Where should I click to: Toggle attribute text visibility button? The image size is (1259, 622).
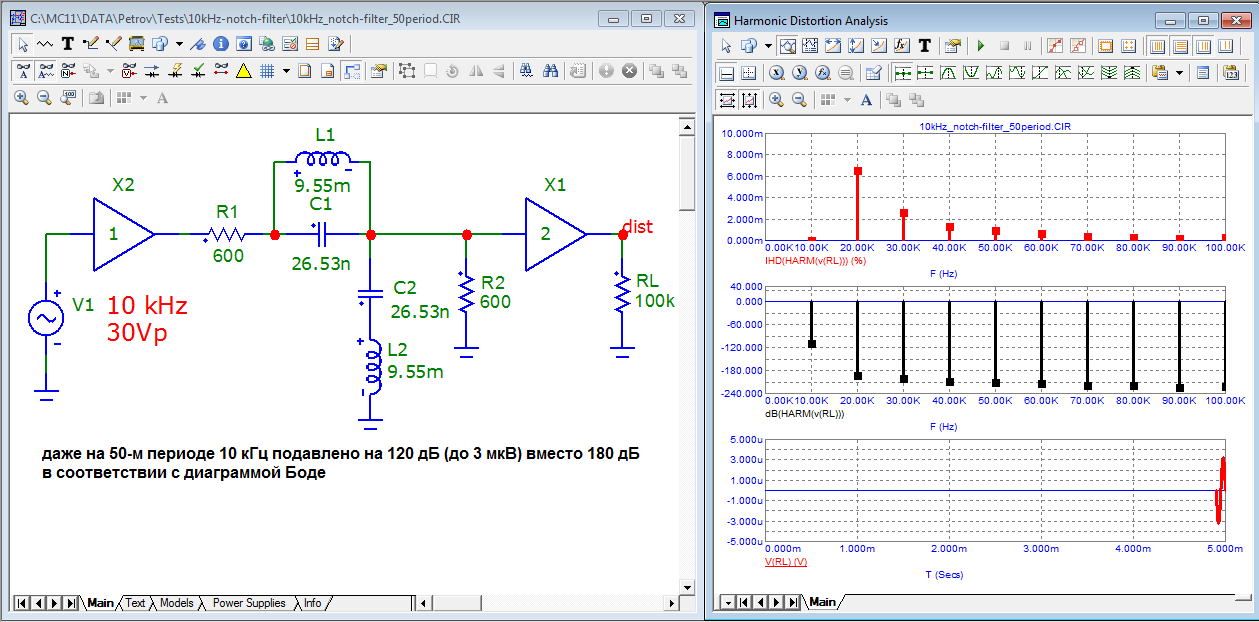(22, 71)
